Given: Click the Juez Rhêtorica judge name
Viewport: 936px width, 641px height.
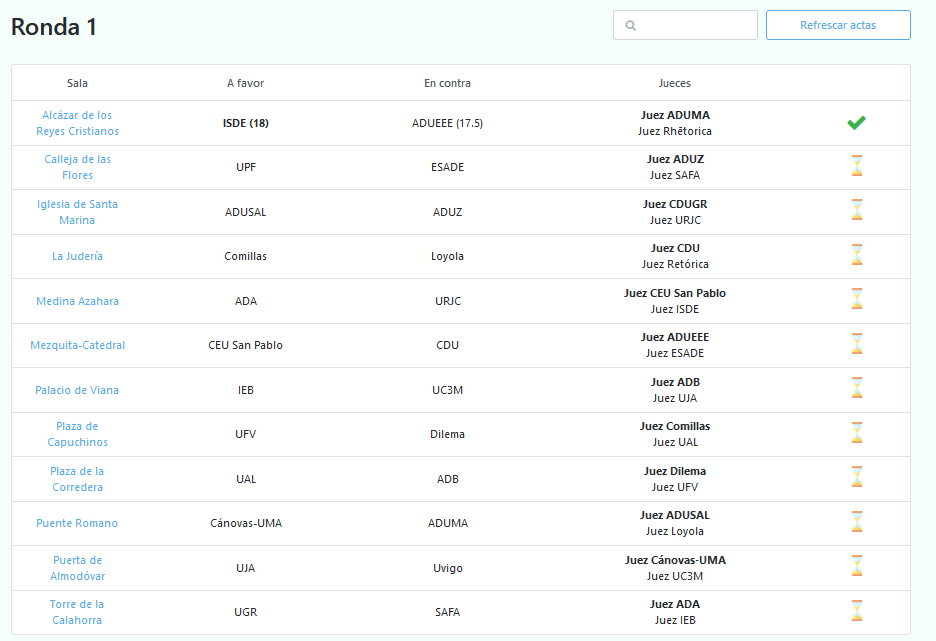Looking at the screenshot, I should point(675,131).
